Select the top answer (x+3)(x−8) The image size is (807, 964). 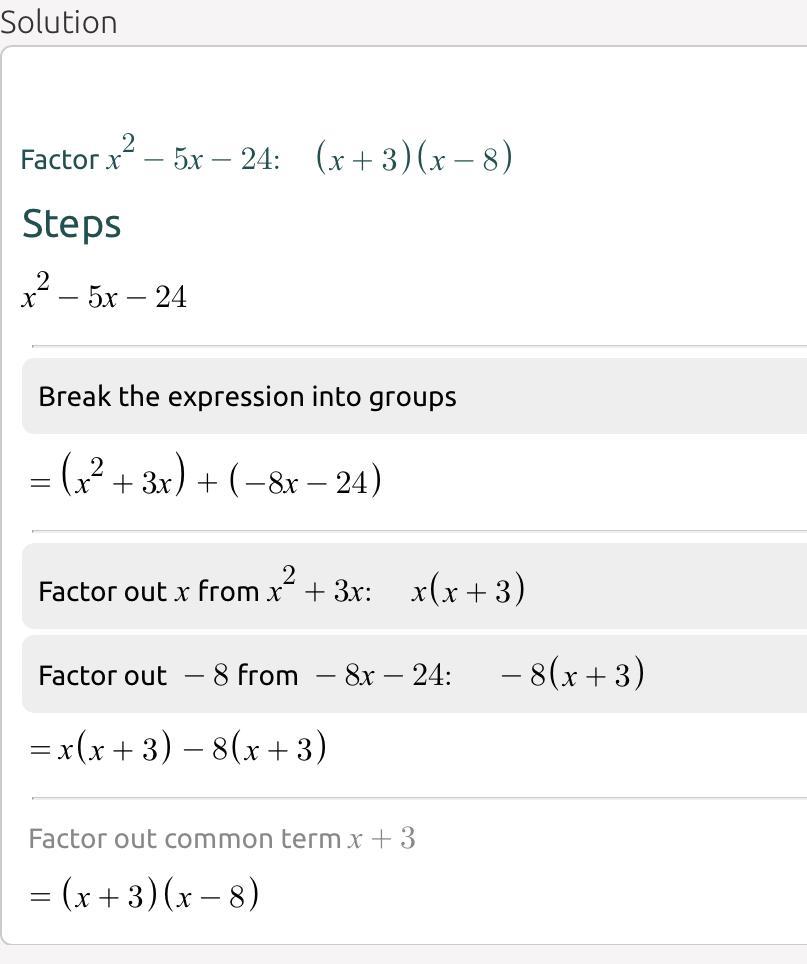point(414,158)
